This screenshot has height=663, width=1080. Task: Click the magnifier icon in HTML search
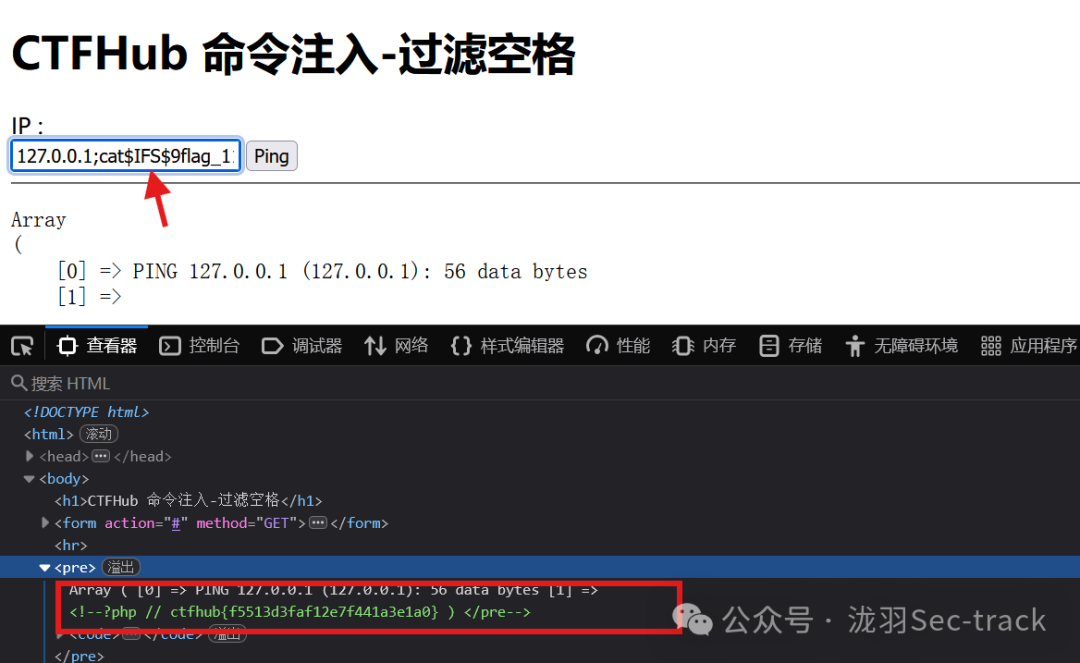tap(19, 383)
